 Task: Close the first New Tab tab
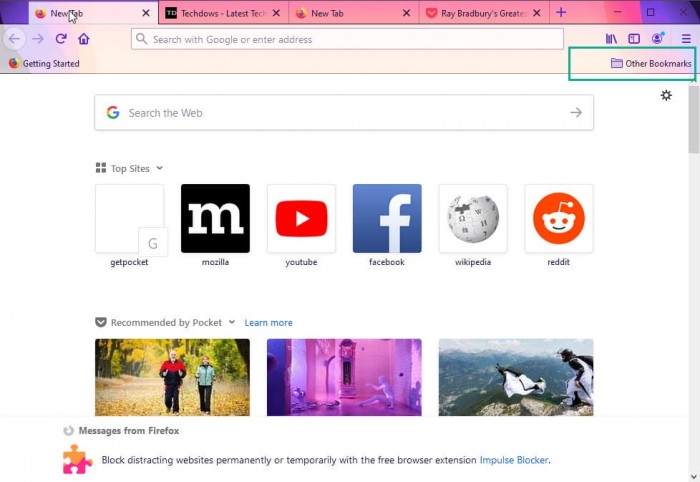tap(146, 13)
